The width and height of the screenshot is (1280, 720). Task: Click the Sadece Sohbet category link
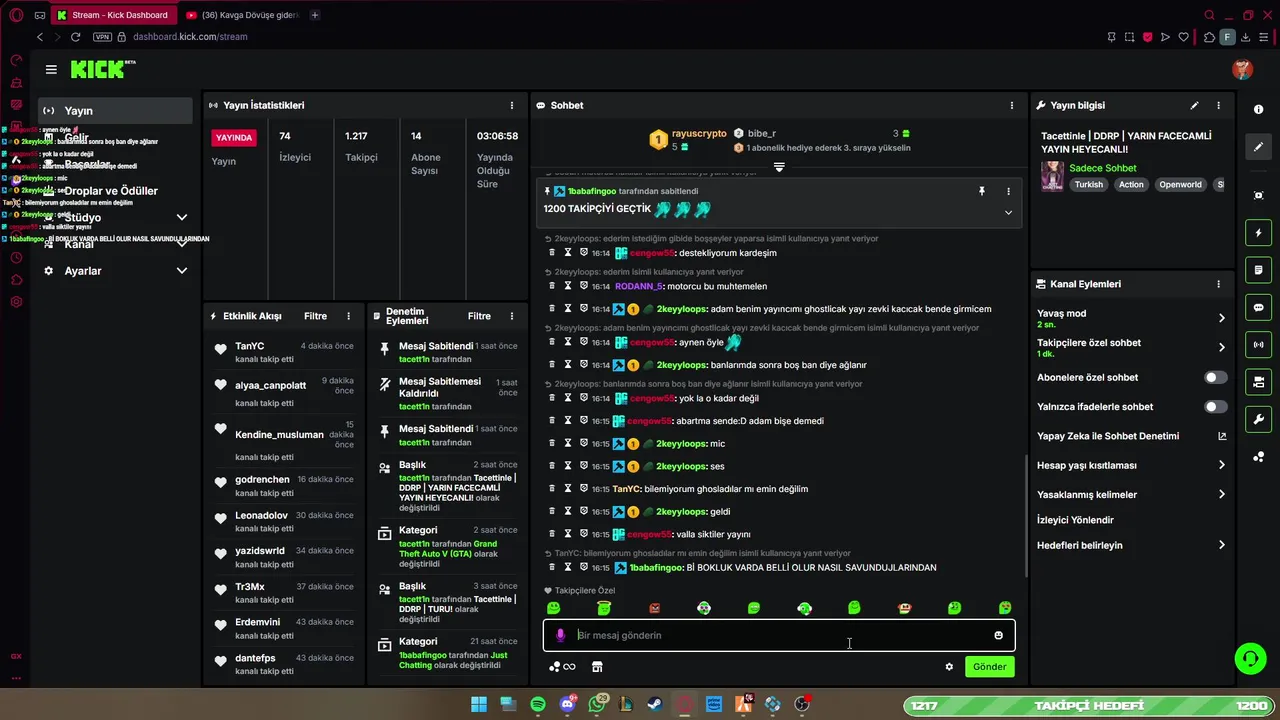[1102, 168]
